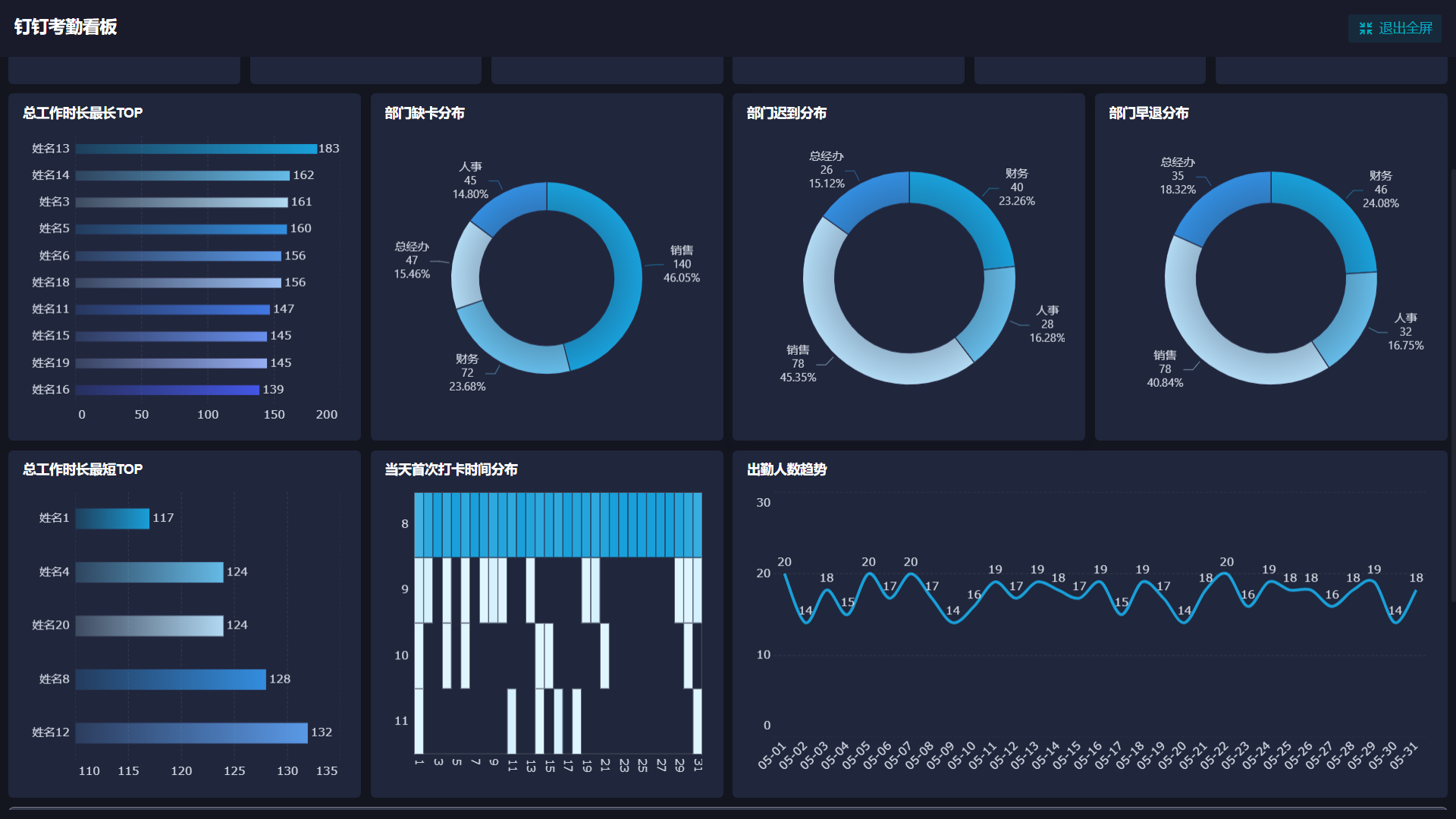
Task: Click the horizontal scrollbar at page bottom
Action: (728, 809)
